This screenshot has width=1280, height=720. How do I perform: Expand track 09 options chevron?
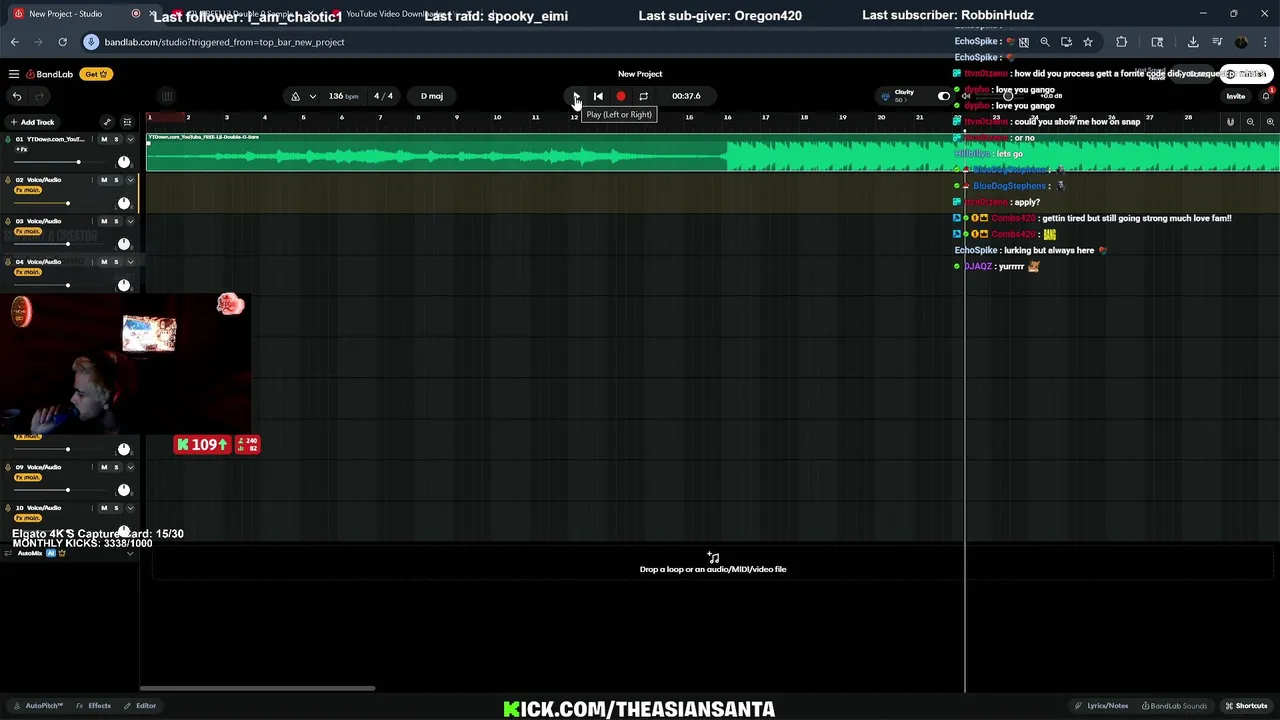(130, 467)
